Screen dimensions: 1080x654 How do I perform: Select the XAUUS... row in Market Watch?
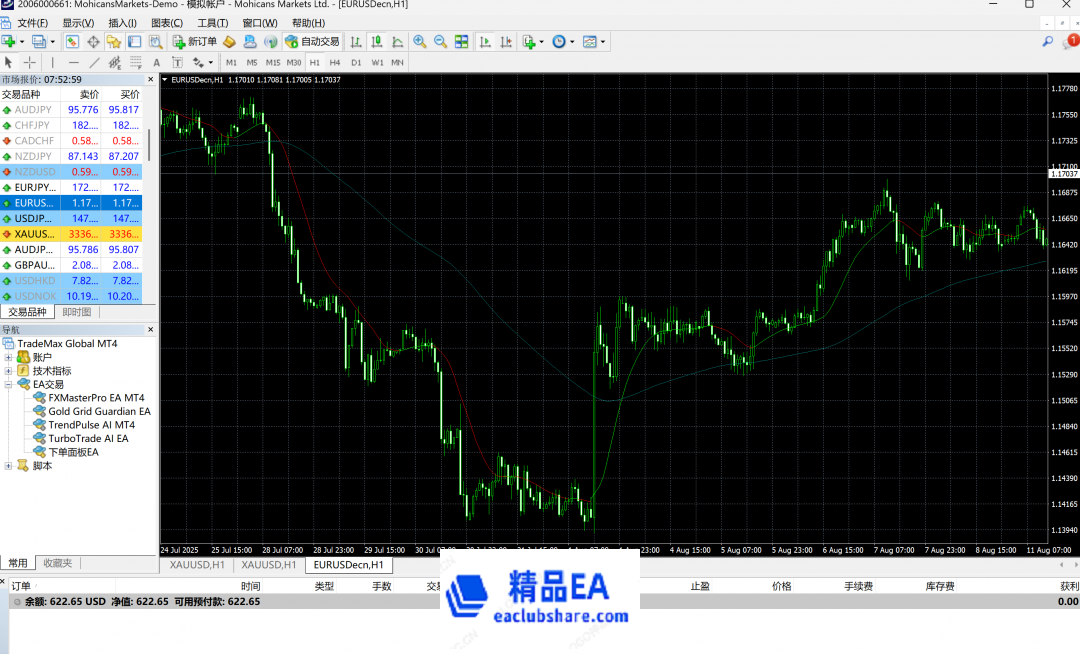tap(71, 234)
